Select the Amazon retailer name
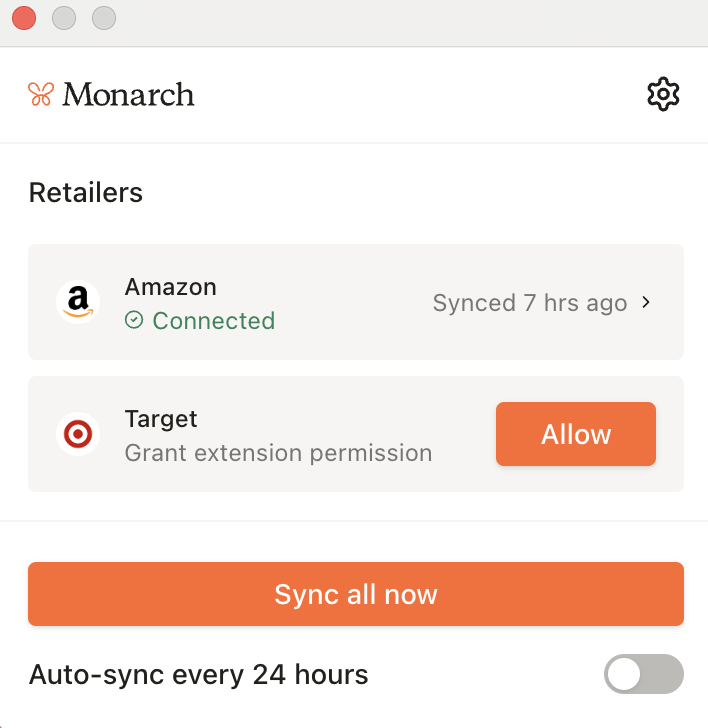The image size is (708, 728). tap(170, 287)
